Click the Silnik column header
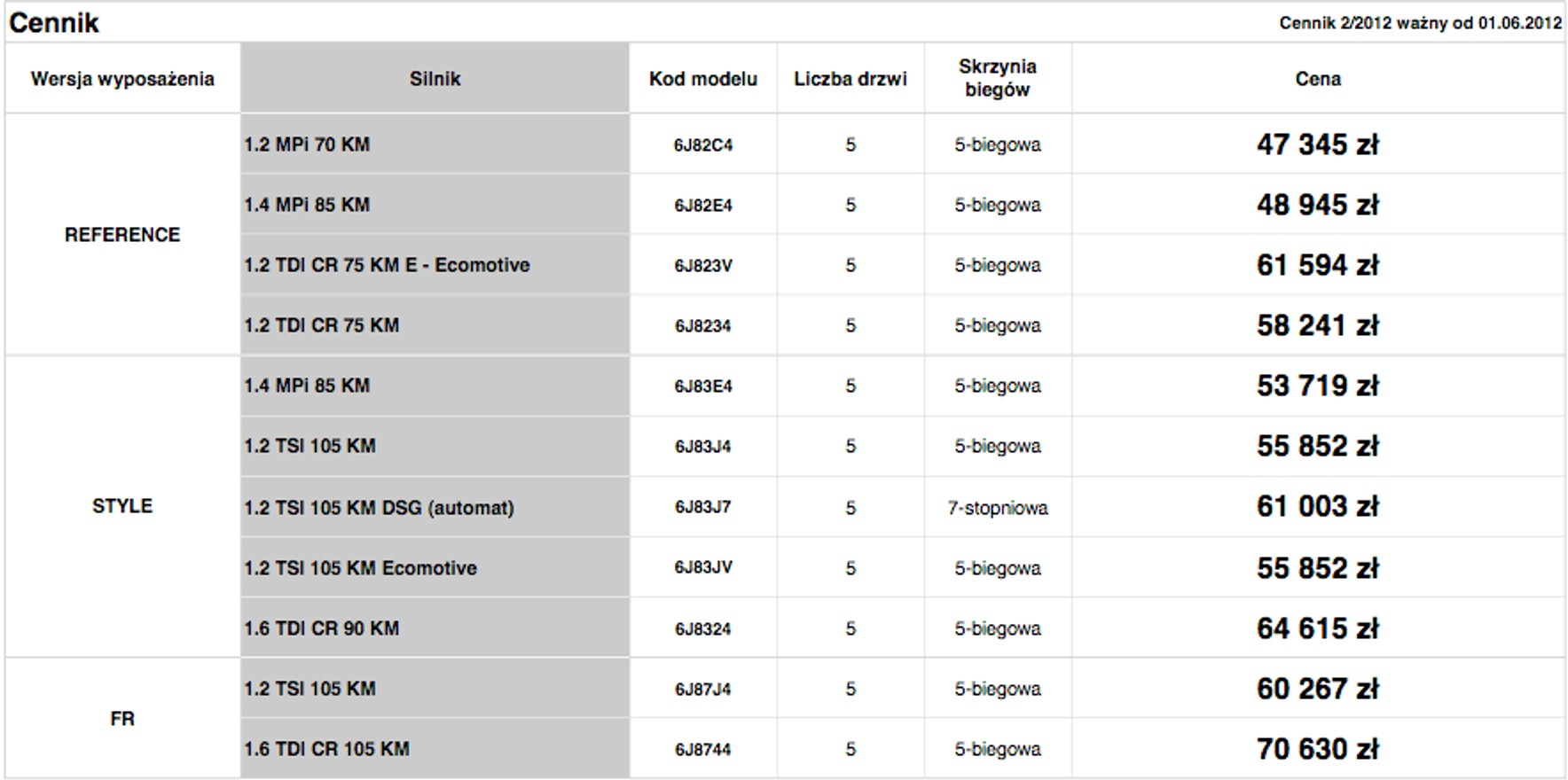Screen dimensions: 1568x780 coord(435,79)
